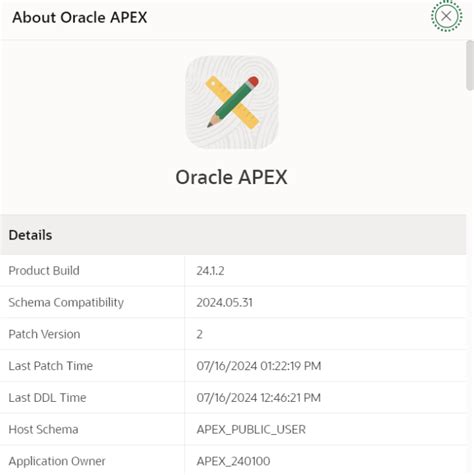Click the "Last Patch Time" label
This screenshot has height=475, width=474.
[x=51, y=366]
